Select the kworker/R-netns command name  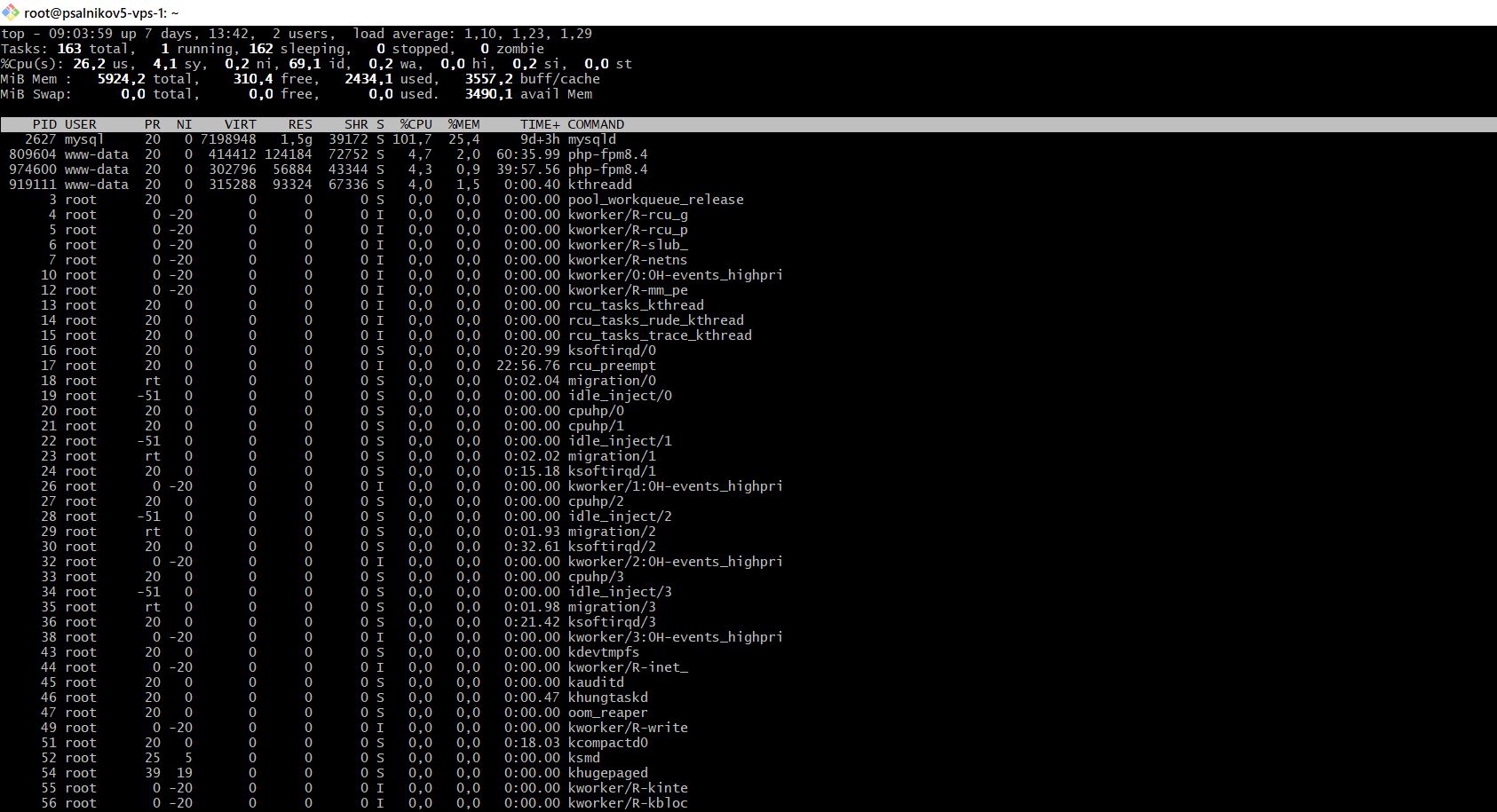[628, 260]
